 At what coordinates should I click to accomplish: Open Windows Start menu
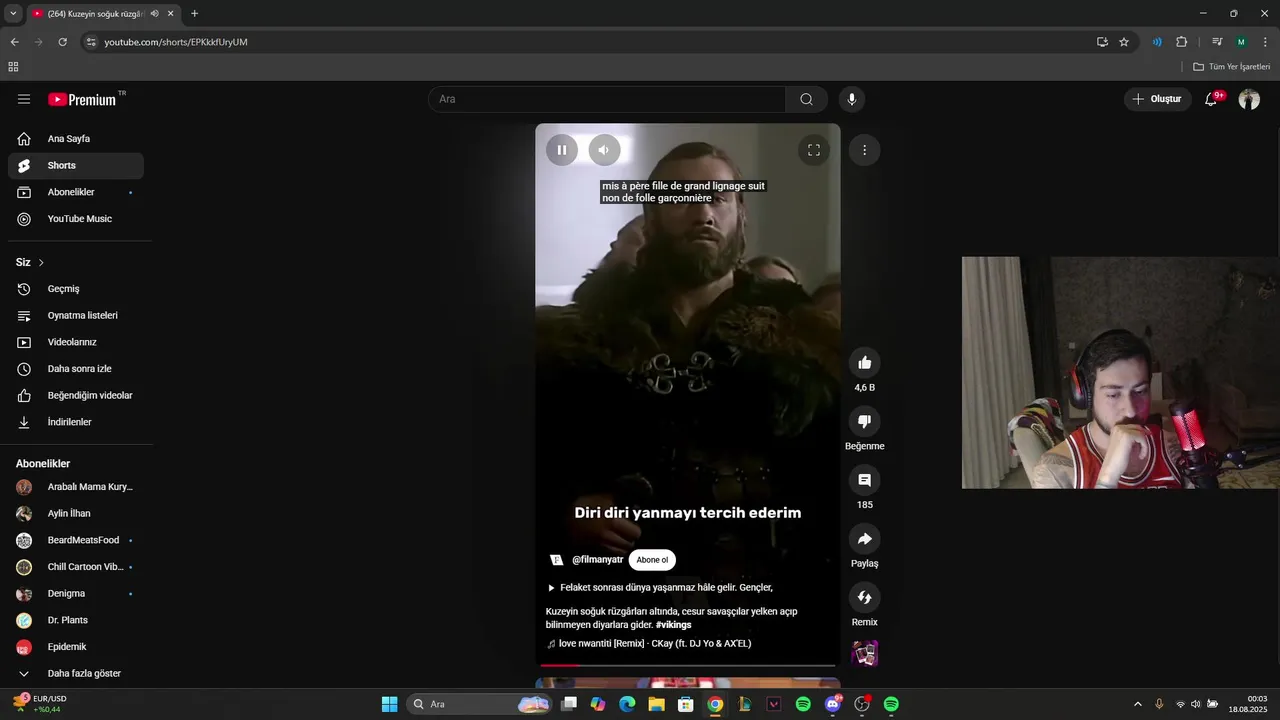pos(389,704)
